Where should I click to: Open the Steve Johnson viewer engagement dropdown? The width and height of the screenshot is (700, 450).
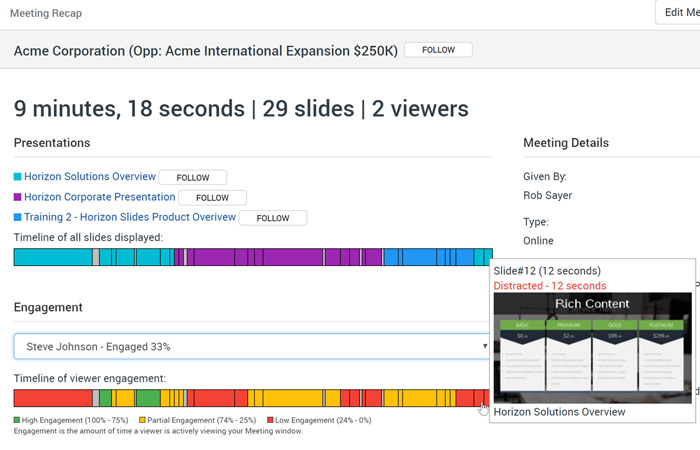point(252,346)
